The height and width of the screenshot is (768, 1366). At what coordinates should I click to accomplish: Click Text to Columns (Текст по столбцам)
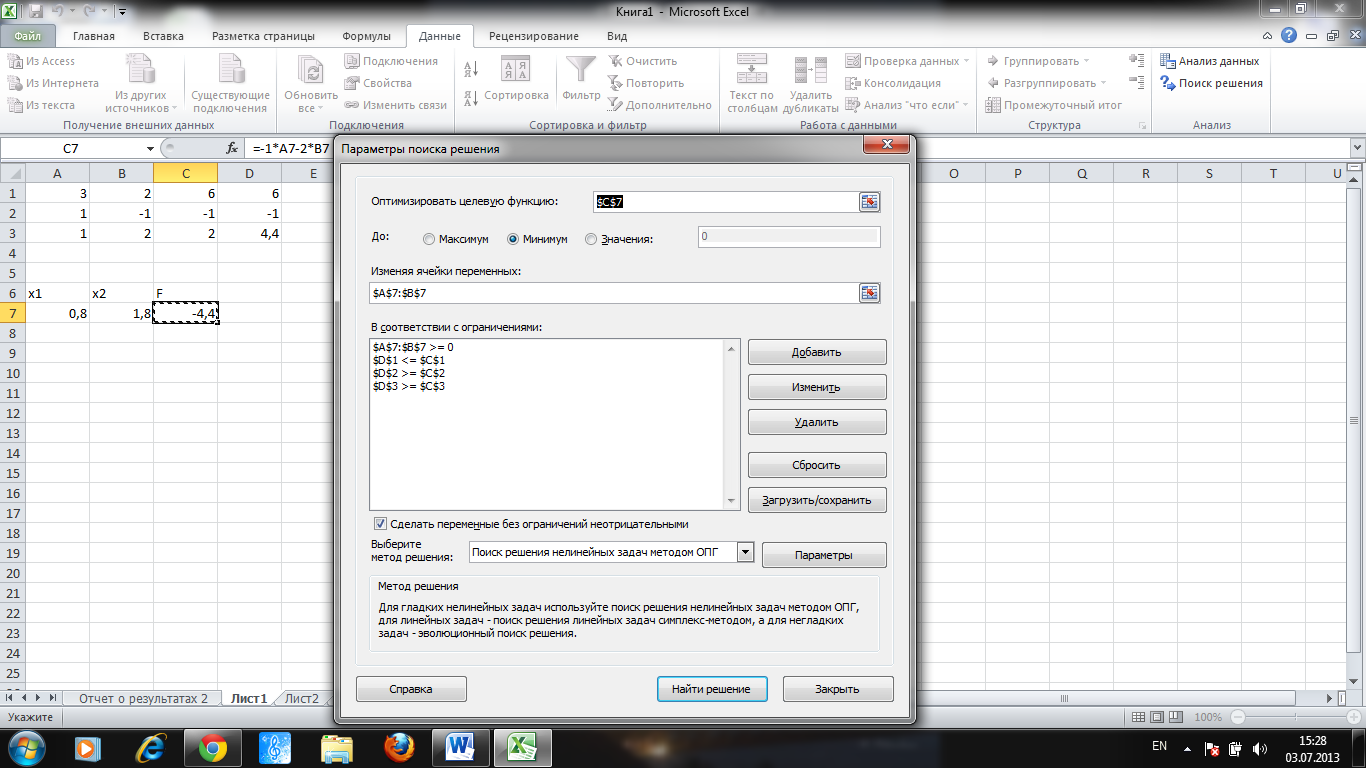click(x=751, y=84)
